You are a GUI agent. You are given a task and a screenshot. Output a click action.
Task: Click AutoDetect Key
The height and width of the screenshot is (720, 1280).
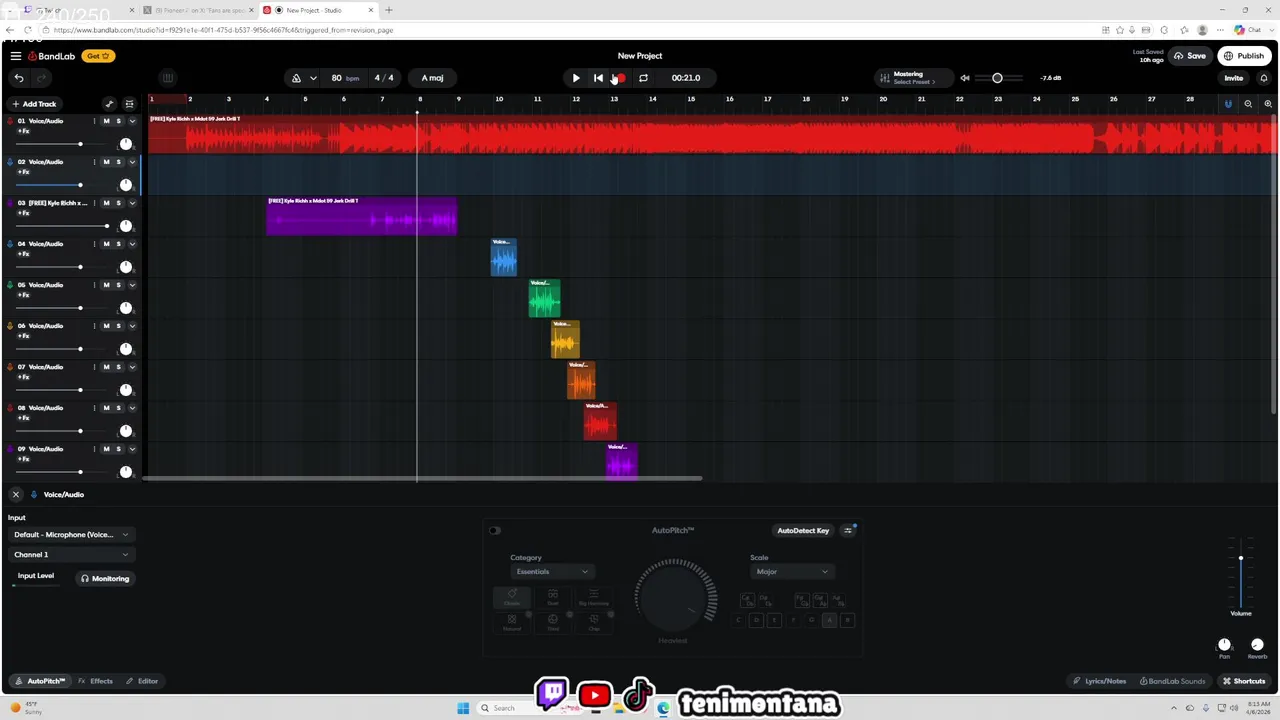[803, 530]
